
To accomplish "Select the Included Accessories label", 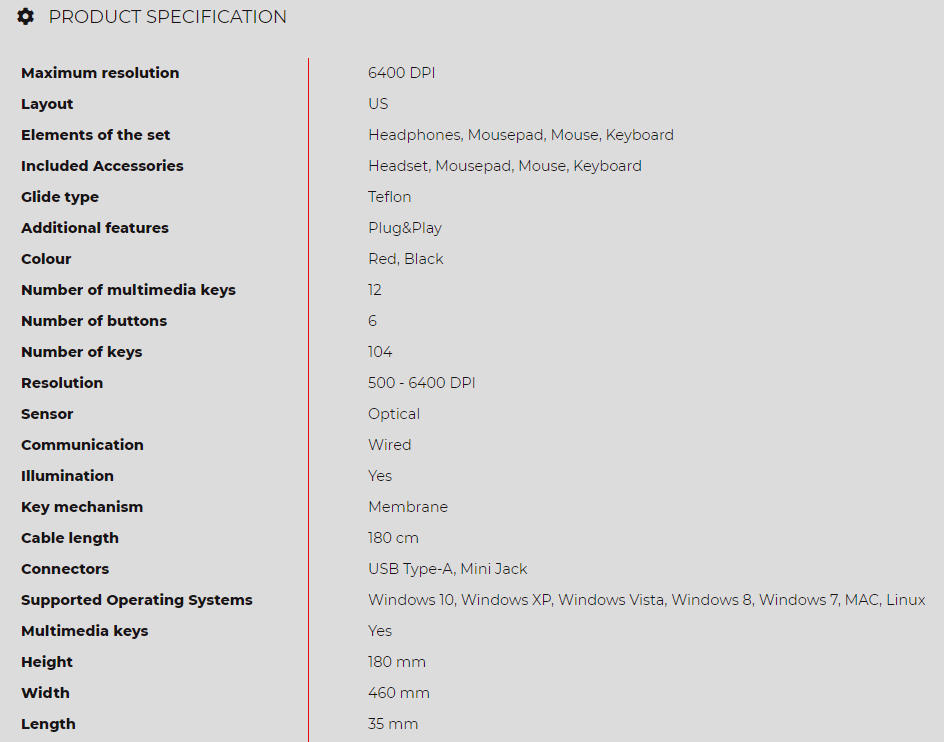I will click(x=102, y=166).
